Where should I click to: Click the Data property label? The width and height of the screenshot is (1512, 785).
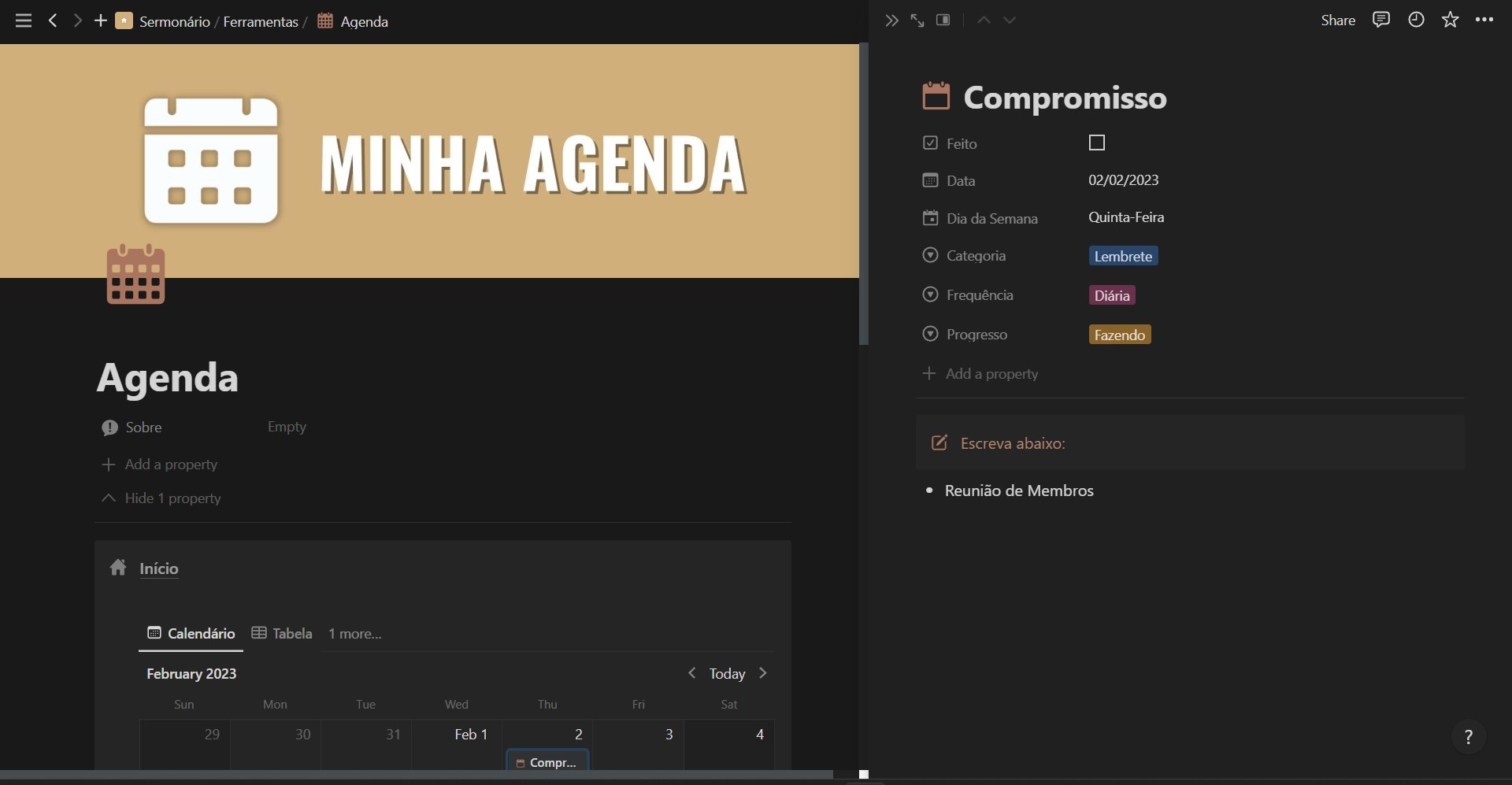pos(961,180)
